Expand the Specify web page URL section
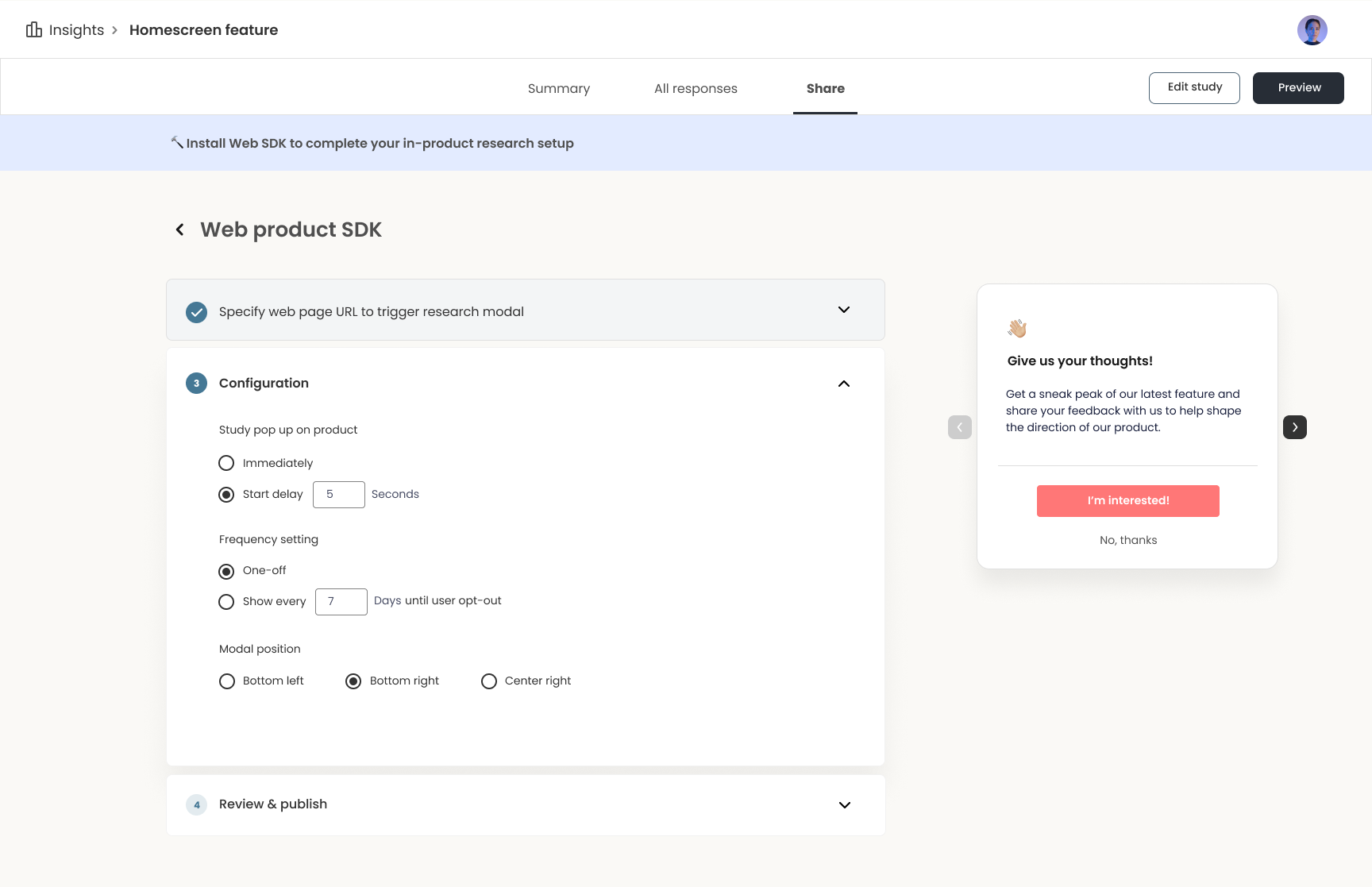Viewport: 1372px width, 887px height. pos(844,310)
